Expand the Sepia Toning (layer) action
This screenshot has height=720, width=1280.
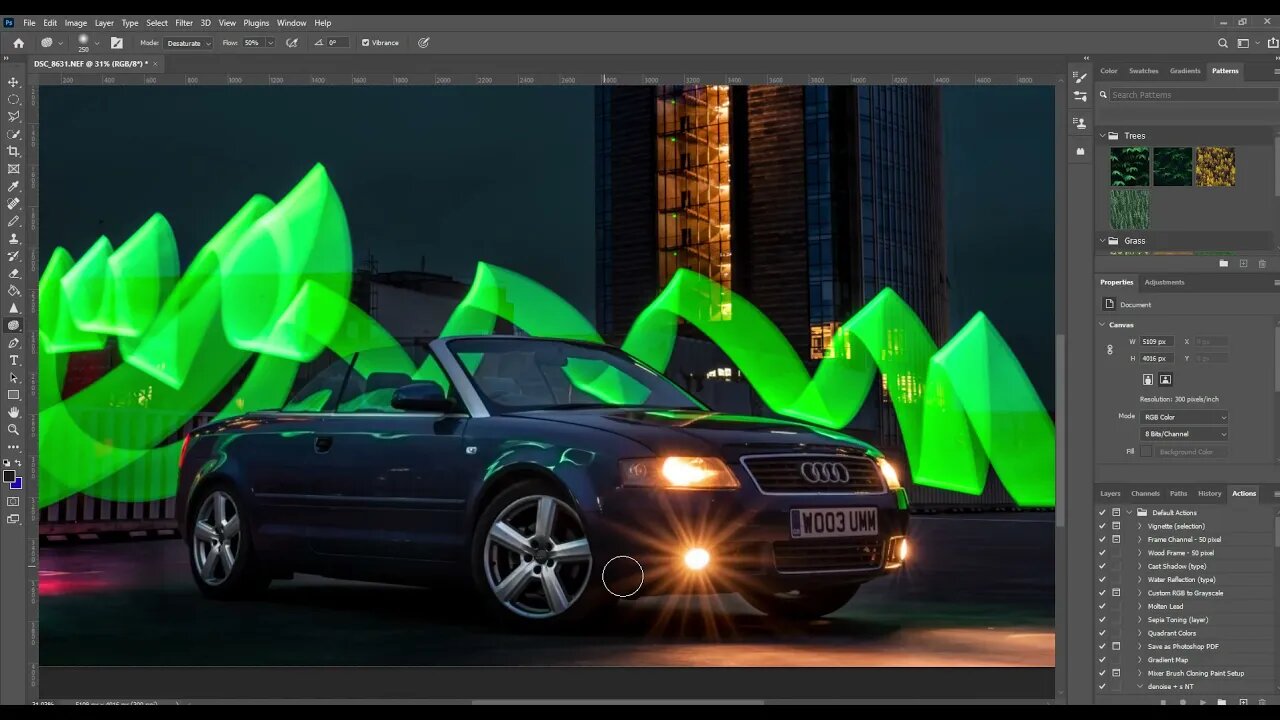tap(1140, 620)
